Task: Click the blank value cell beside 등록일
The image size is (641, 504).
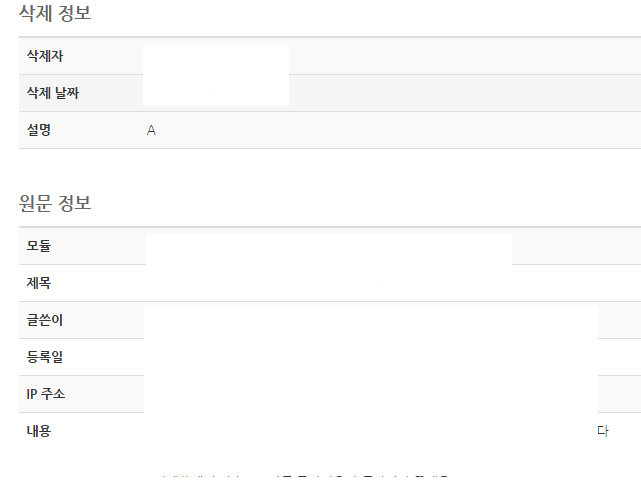Action: pyautogui.click(x=371, y=357)
